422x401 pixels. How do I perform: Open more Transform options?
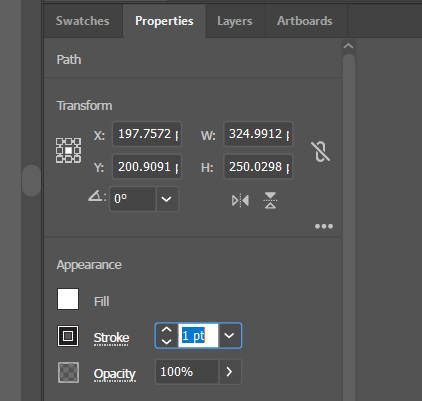click(324, 226)
